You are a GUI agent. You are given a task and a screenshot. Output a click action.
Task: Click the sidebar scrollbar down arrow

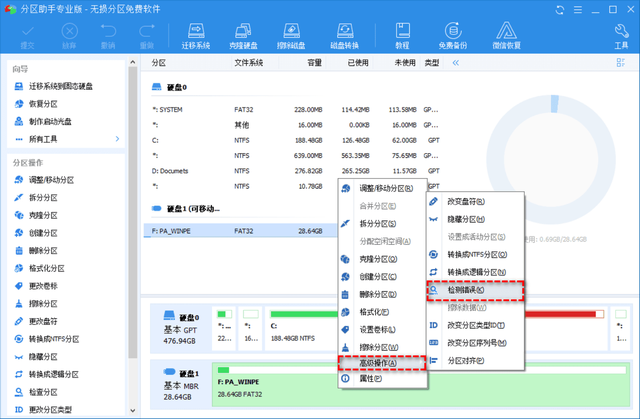(x=132, y=410)
